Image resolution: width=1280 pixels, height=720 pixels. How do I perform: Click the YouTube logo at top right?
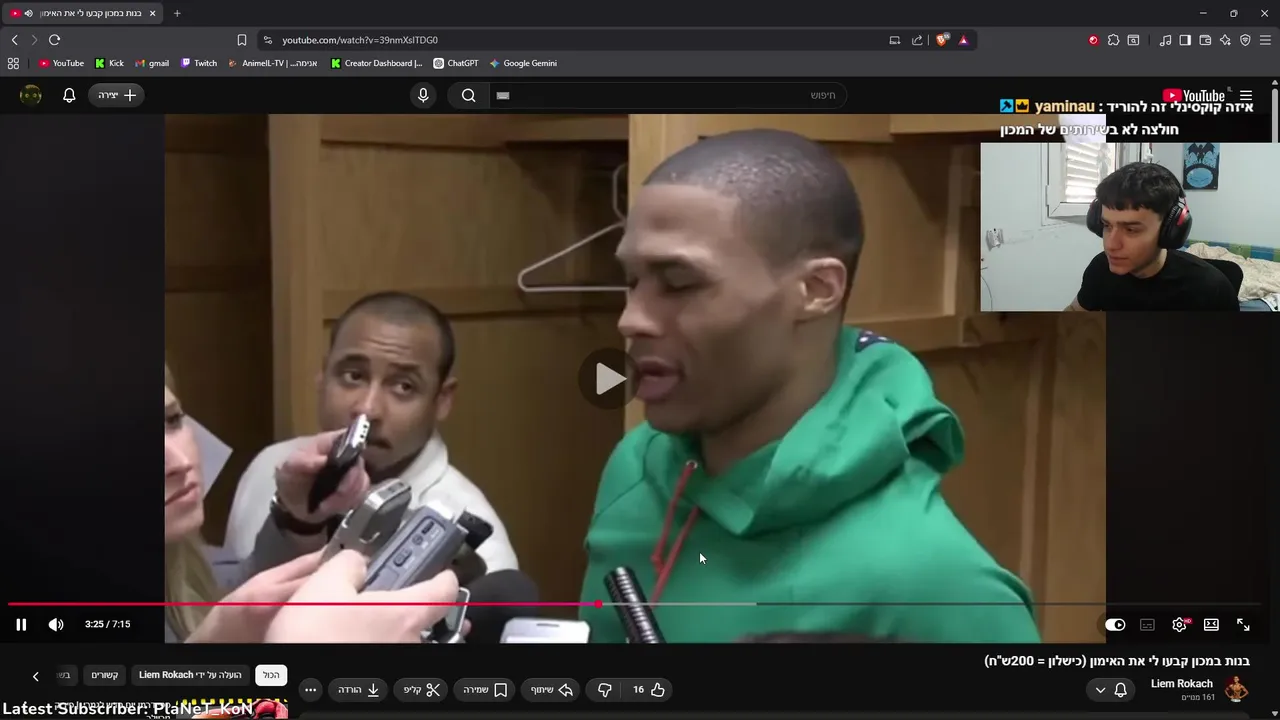pos(1194,96)
